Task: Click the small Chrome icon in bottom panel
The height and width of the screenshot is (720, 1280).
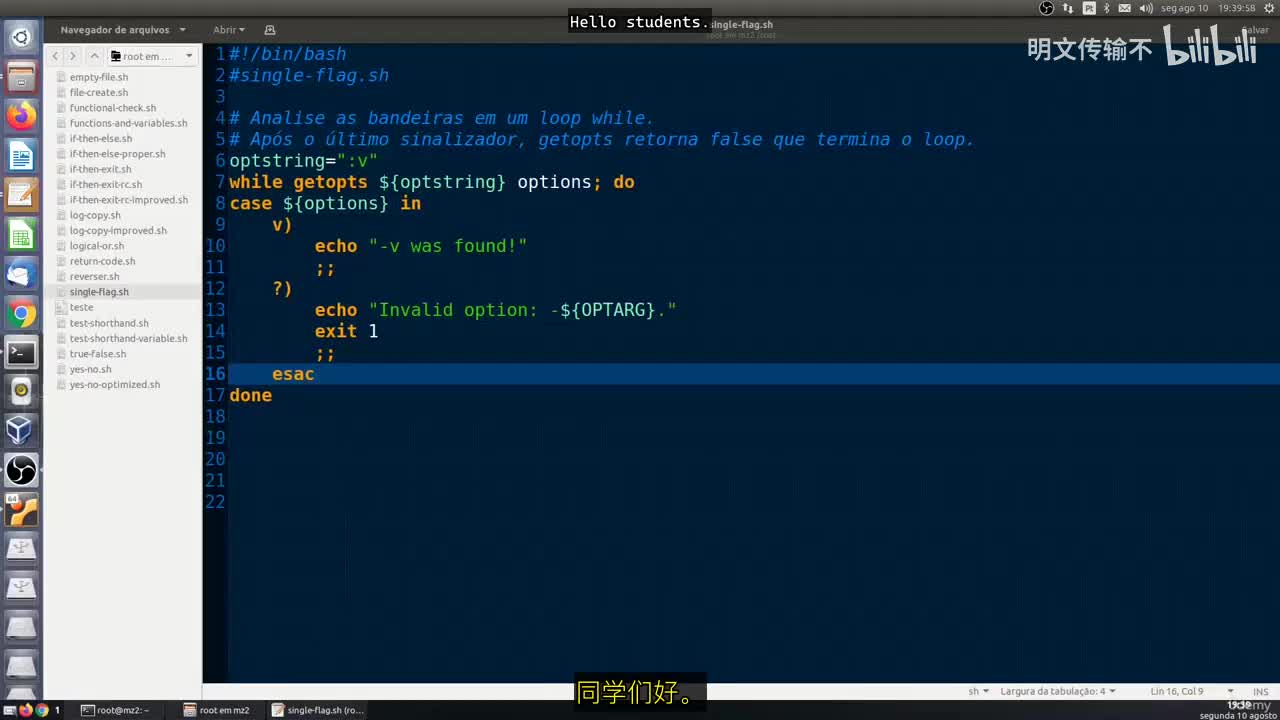Action: 41,710
